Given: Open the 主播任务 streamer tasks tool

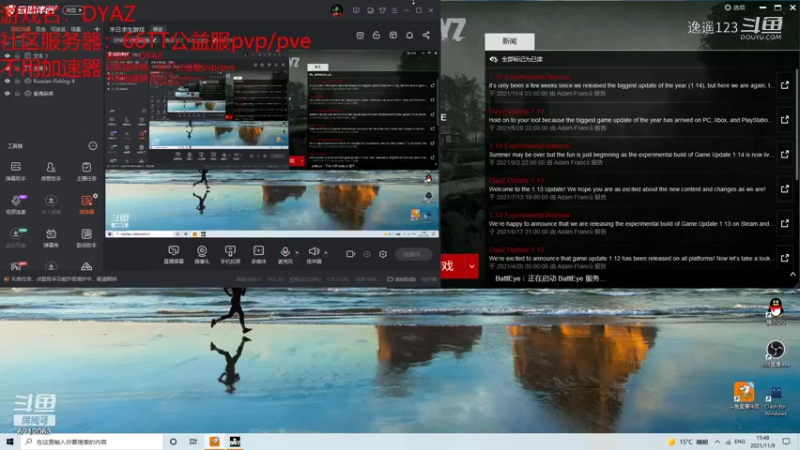Looking at the screenshot, I should click(86, 171).
